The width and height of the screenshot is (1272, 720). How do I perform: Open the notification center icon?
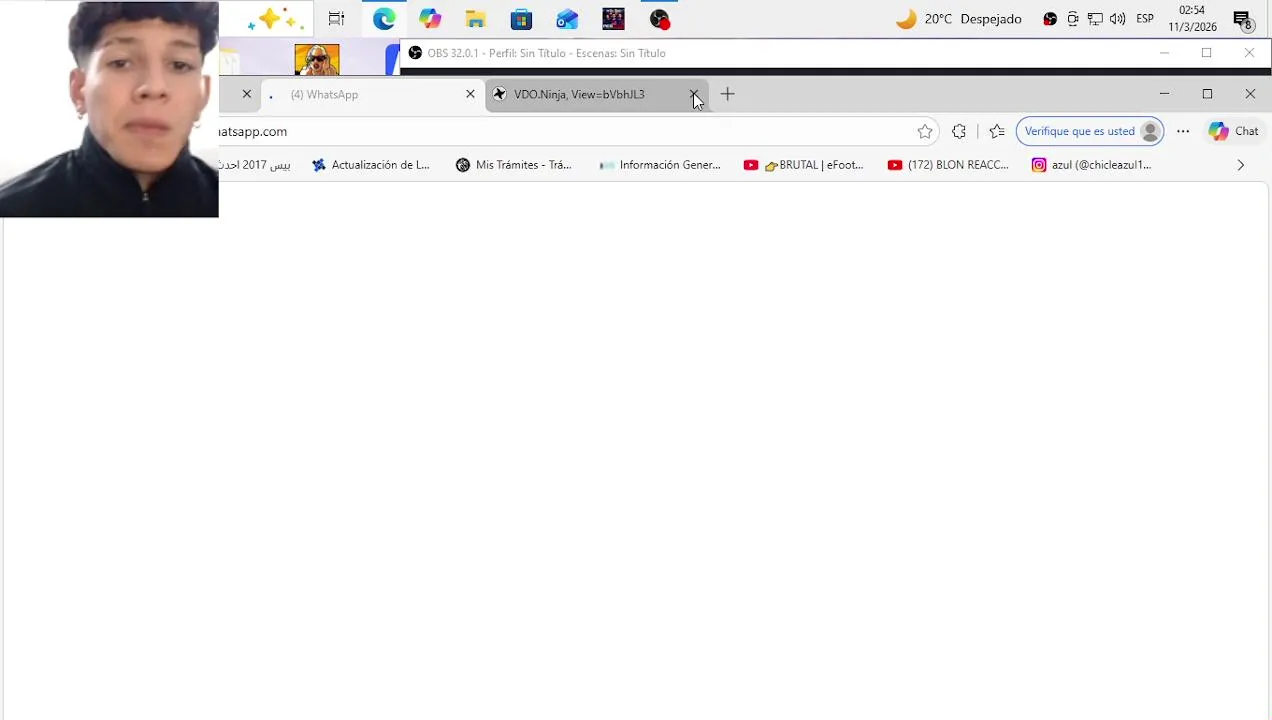click(x=1243, y=20)
